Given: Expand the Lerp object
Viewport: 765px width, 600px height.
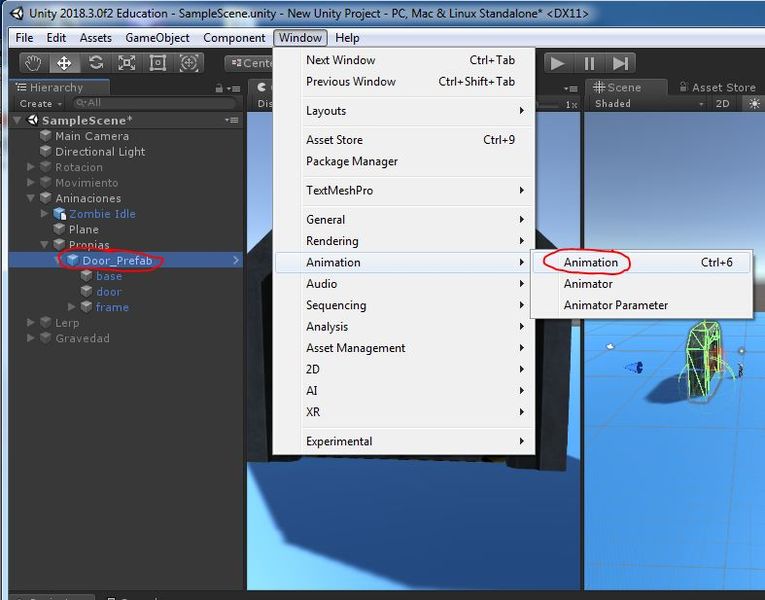Looking at the screenshot, I should (31, 322).
